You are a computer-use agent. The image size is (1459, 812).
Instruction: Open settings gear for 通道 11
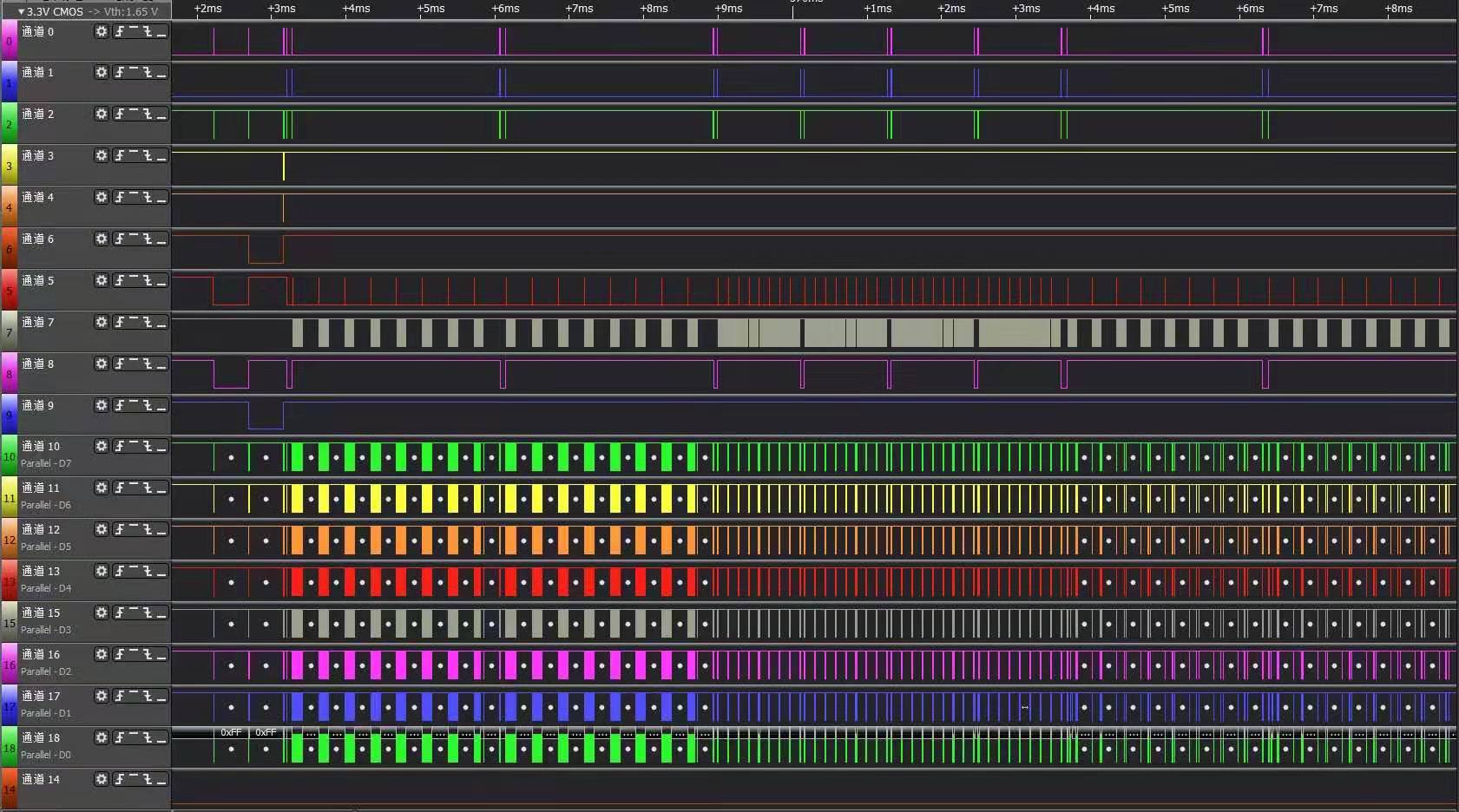coord(102,488)
